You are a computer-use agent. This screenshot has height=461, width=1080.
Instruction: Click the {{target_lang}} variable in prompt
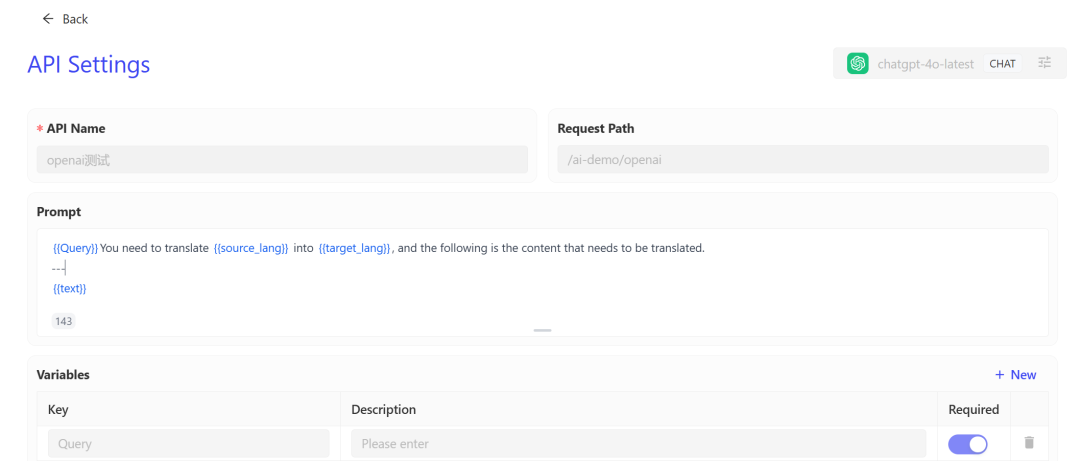[355, 248]
